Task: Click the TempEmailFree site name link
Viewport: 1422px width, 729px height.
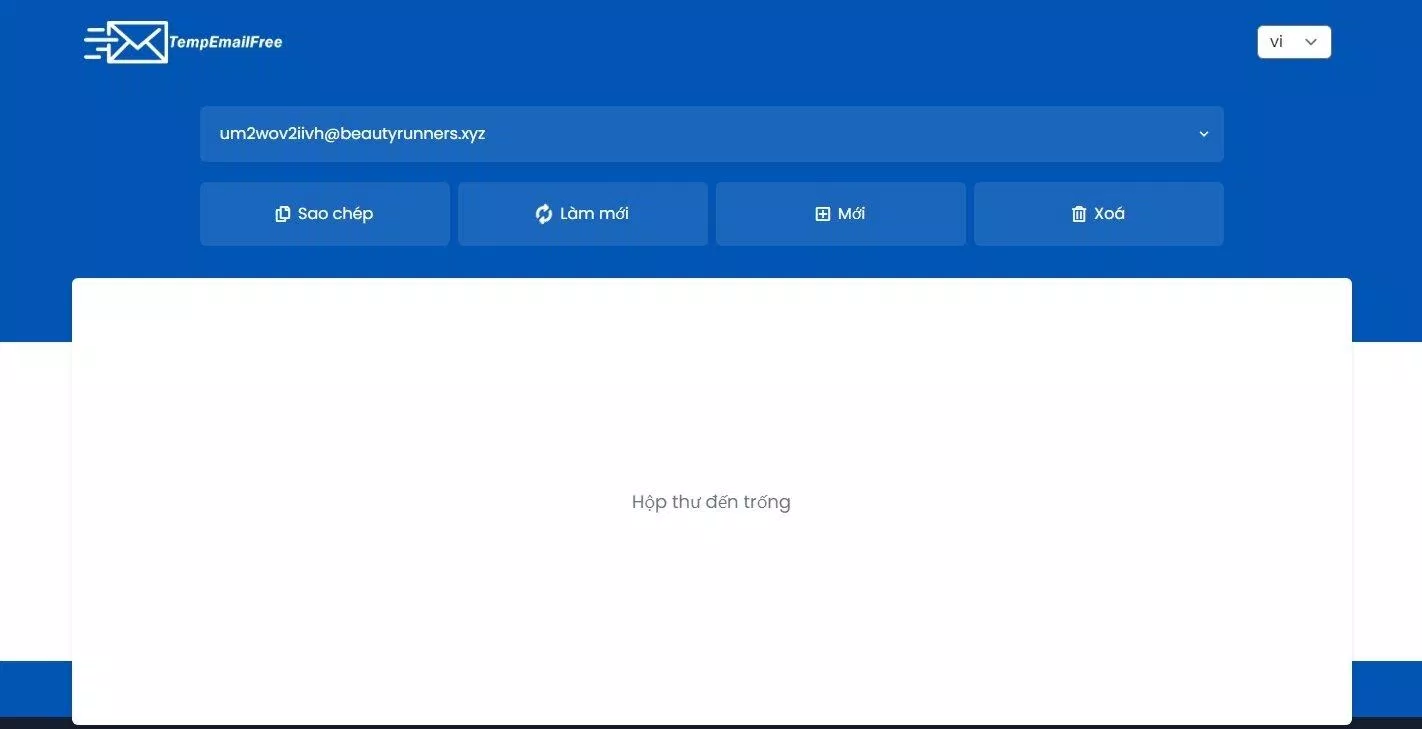Action: point(225,41)
